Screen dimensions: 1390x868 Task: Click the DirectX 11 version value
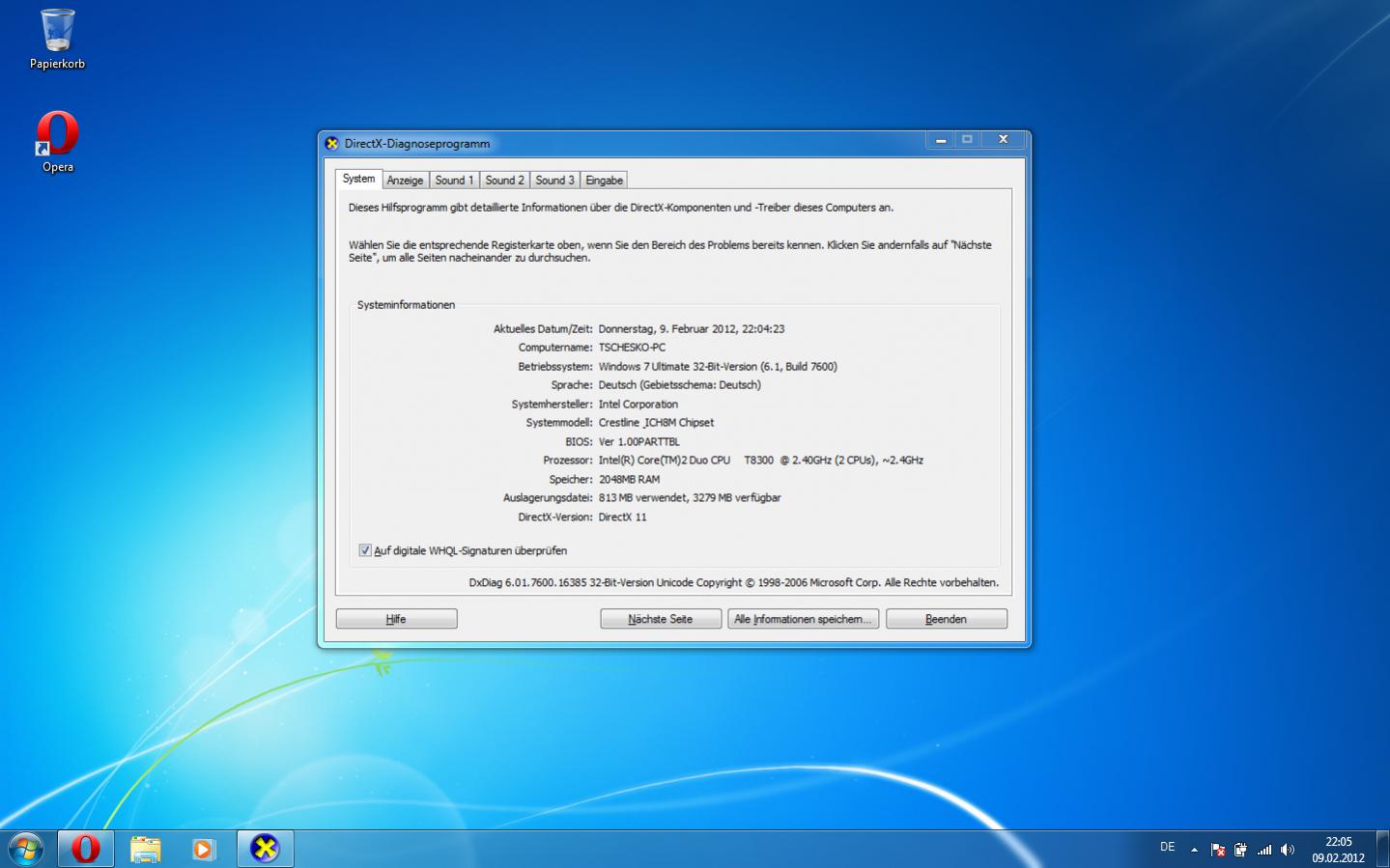click(622, 518)
